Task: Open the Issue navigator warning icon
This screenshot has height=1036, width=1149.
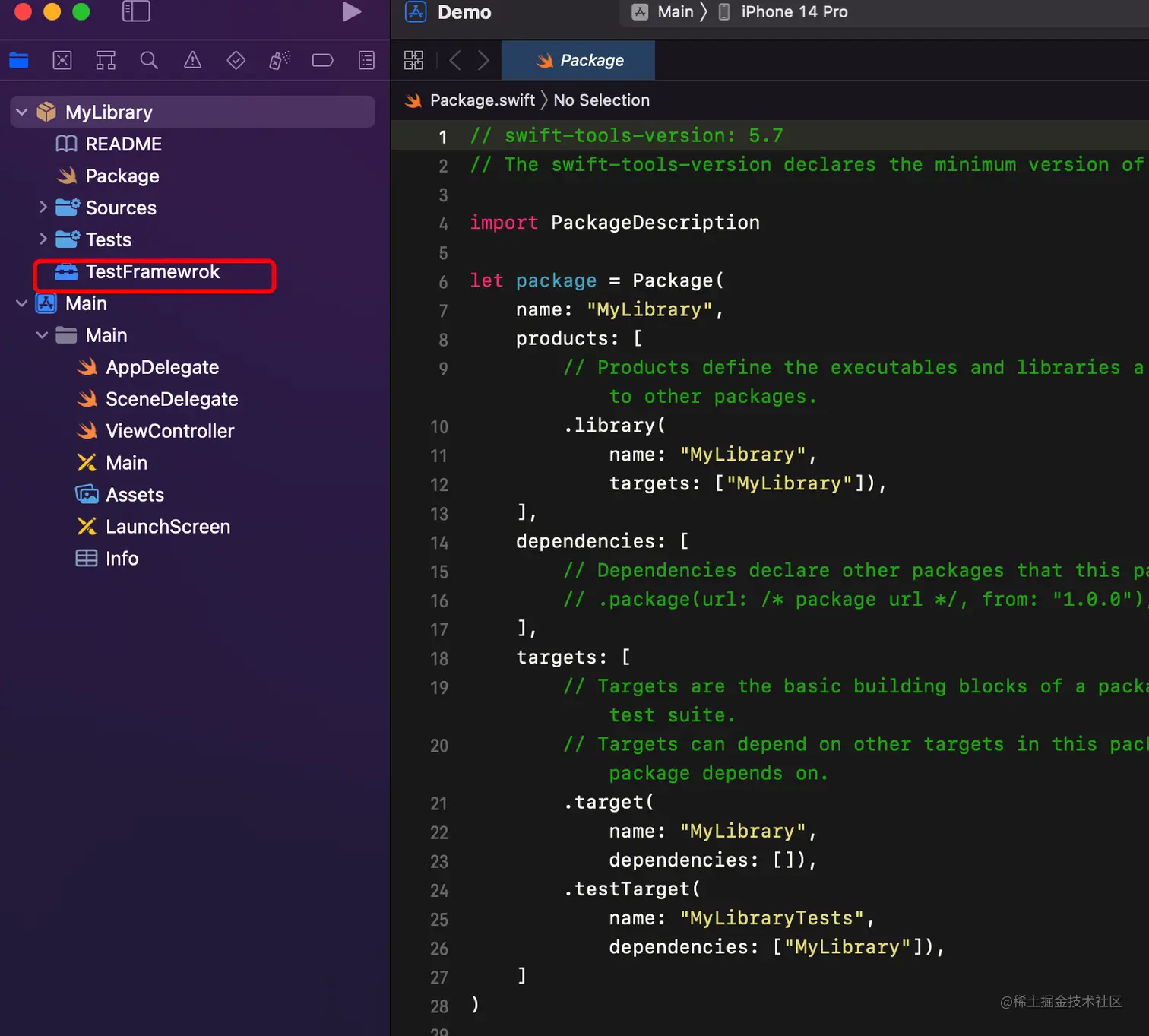Action: pos(192,60)
